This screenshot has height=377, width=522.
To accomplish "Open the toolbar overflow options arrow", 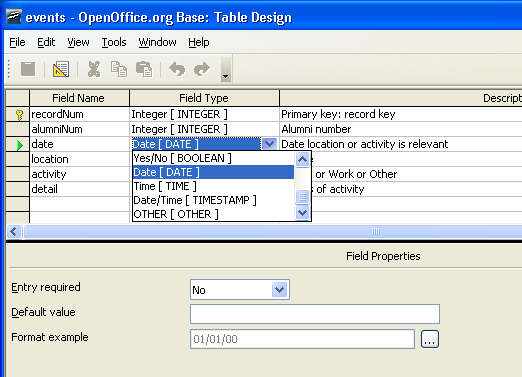I will coord(226,70).
